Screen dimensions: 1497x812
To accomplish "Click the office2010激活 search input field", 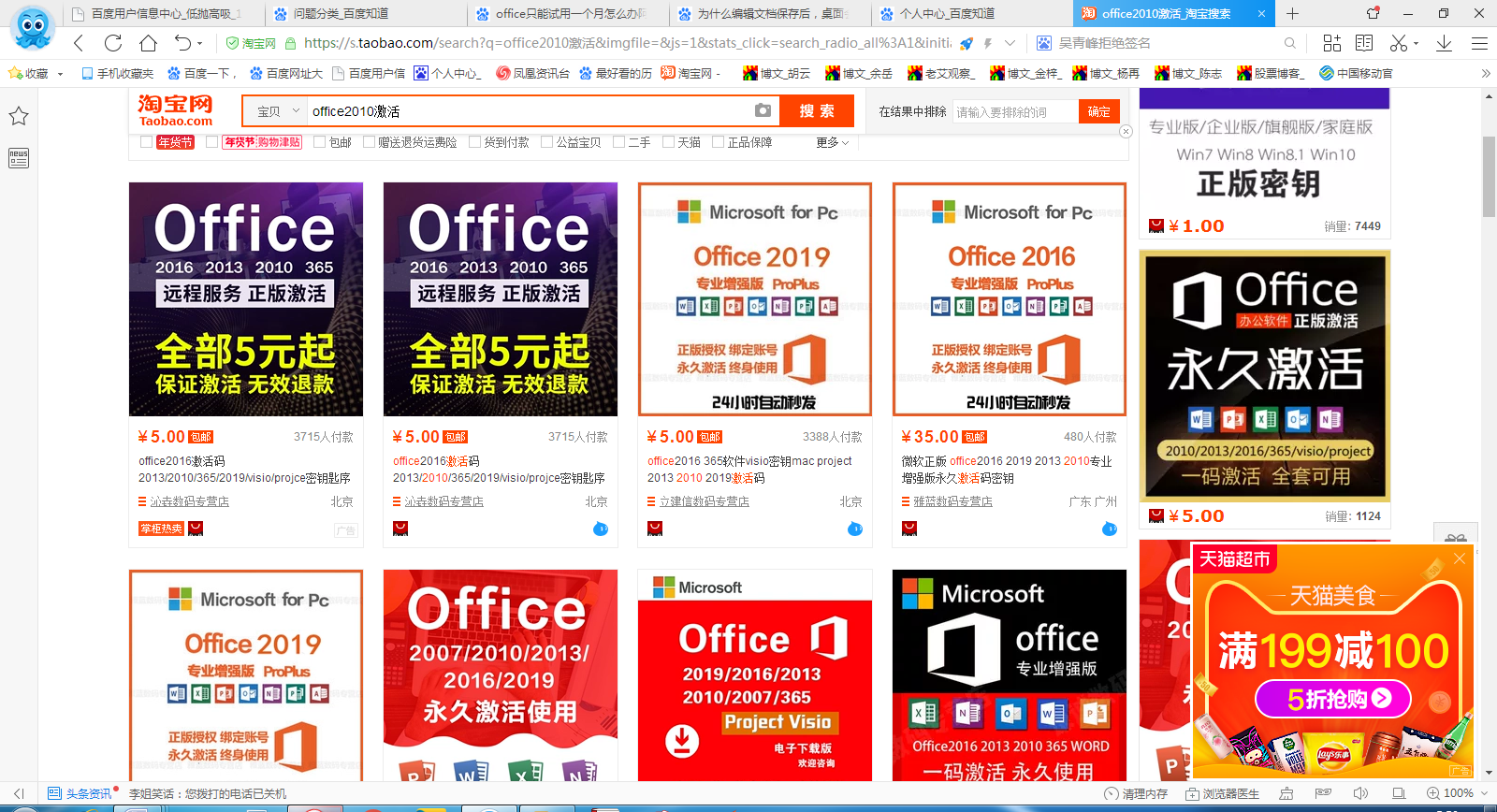I will coord(529,111).
